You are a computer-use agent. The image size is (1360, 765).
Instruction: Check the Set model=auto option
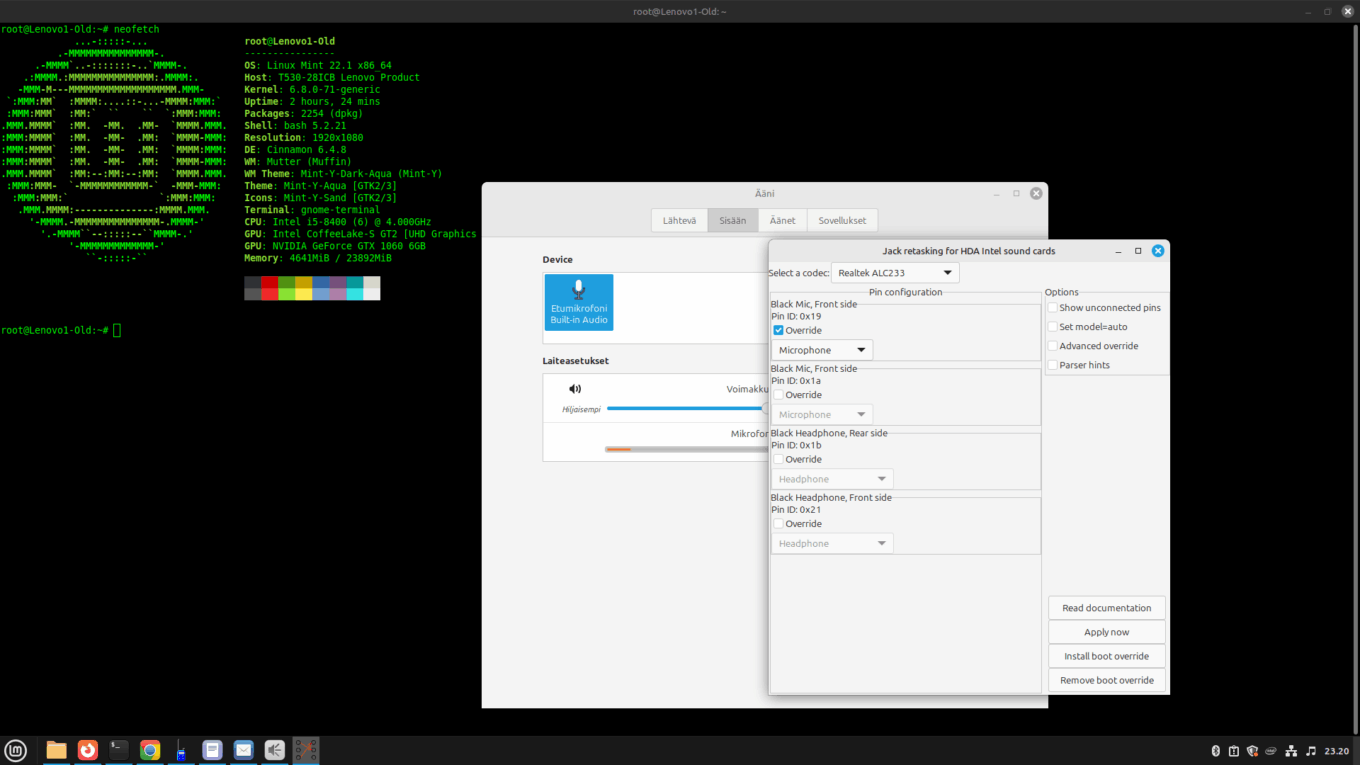pyautogui.click(x=1052, y=327)
